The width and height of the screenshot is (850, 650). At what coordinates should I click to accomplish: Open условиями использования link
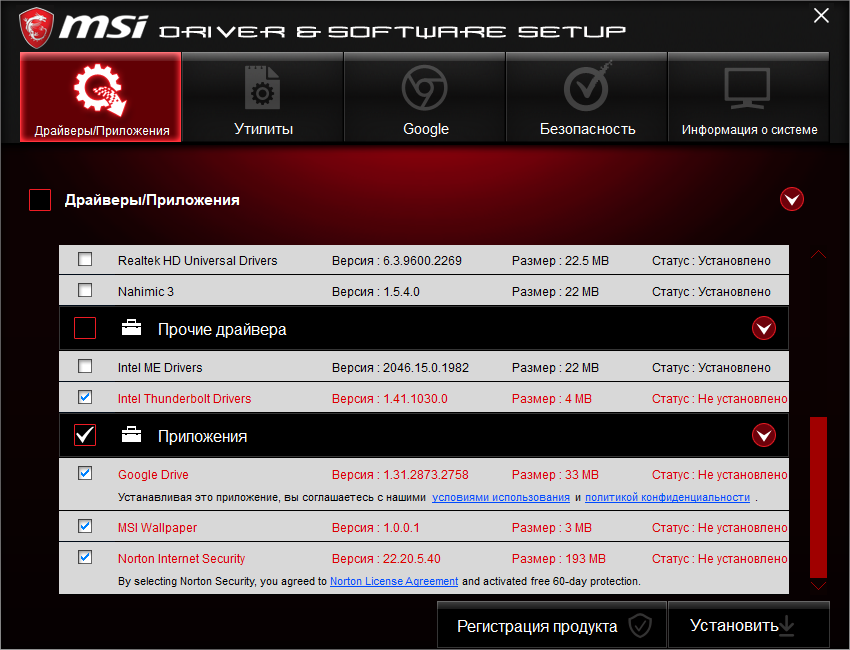500,497
